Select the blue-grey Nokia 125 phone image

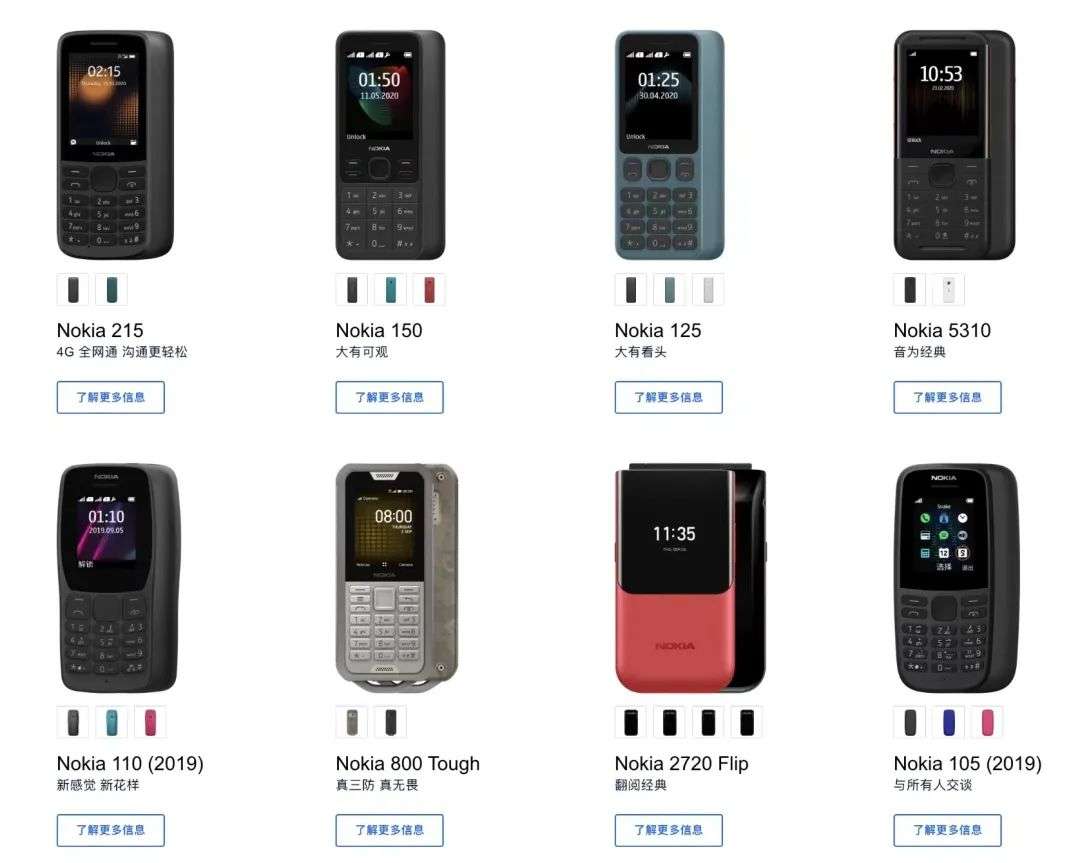click(669, 145)
